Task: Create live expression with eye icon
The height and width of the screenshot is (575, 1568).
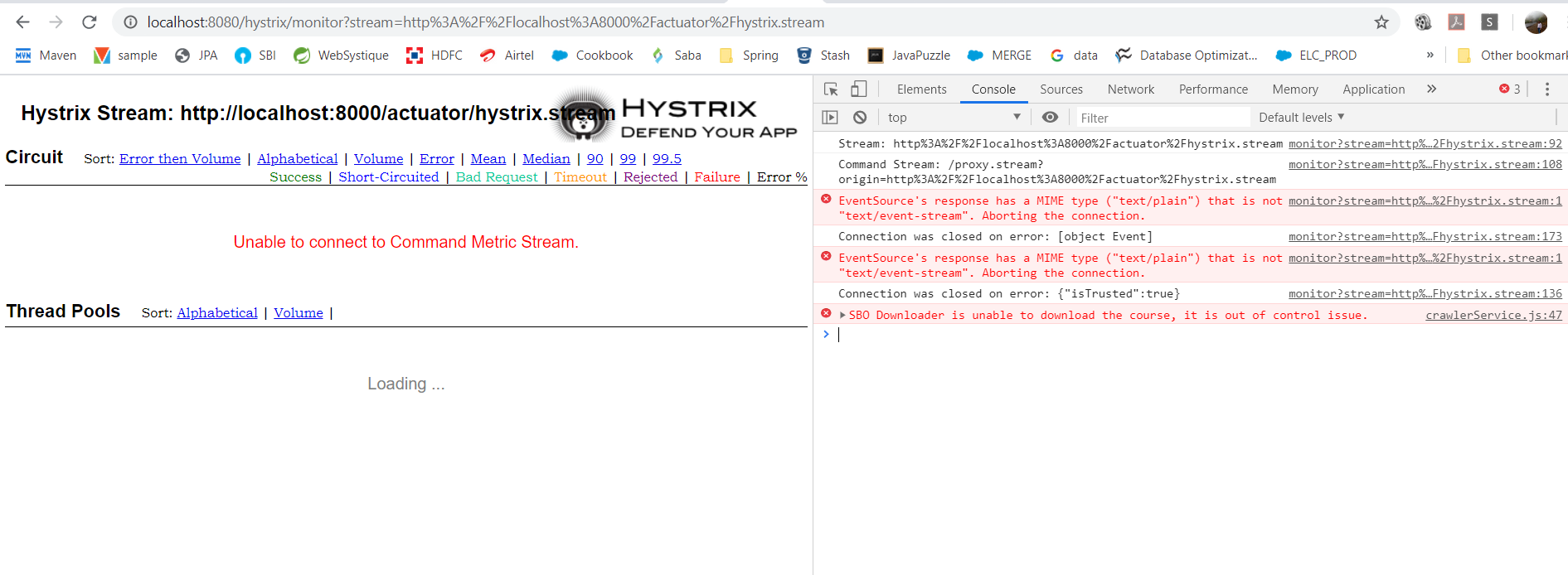Action: [x=1050, y=118]
